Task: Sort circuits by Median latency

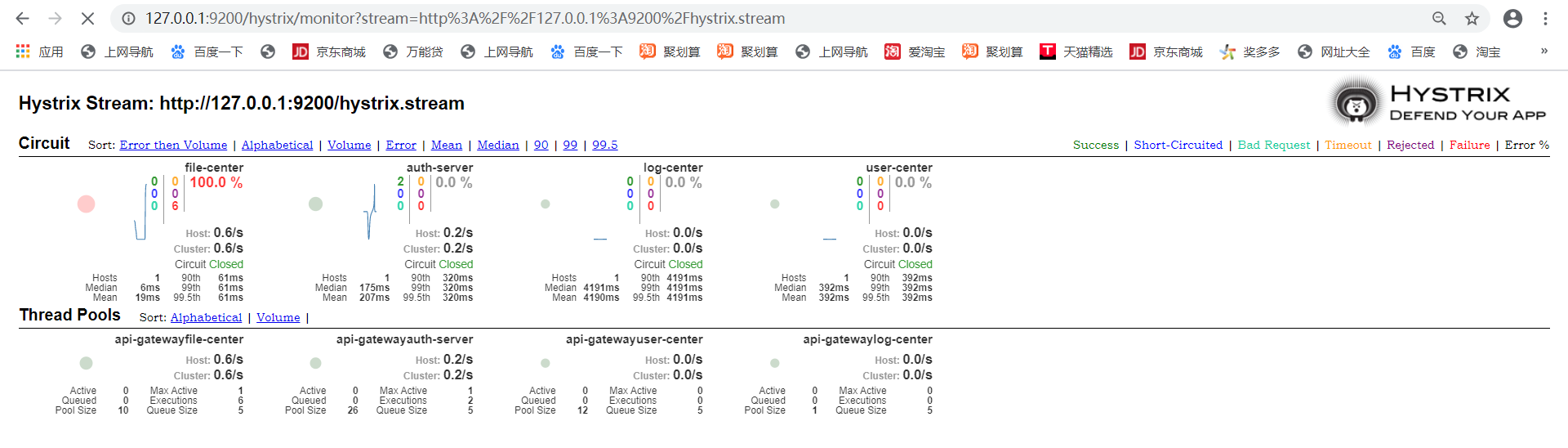Action: (x=498, y=145)
